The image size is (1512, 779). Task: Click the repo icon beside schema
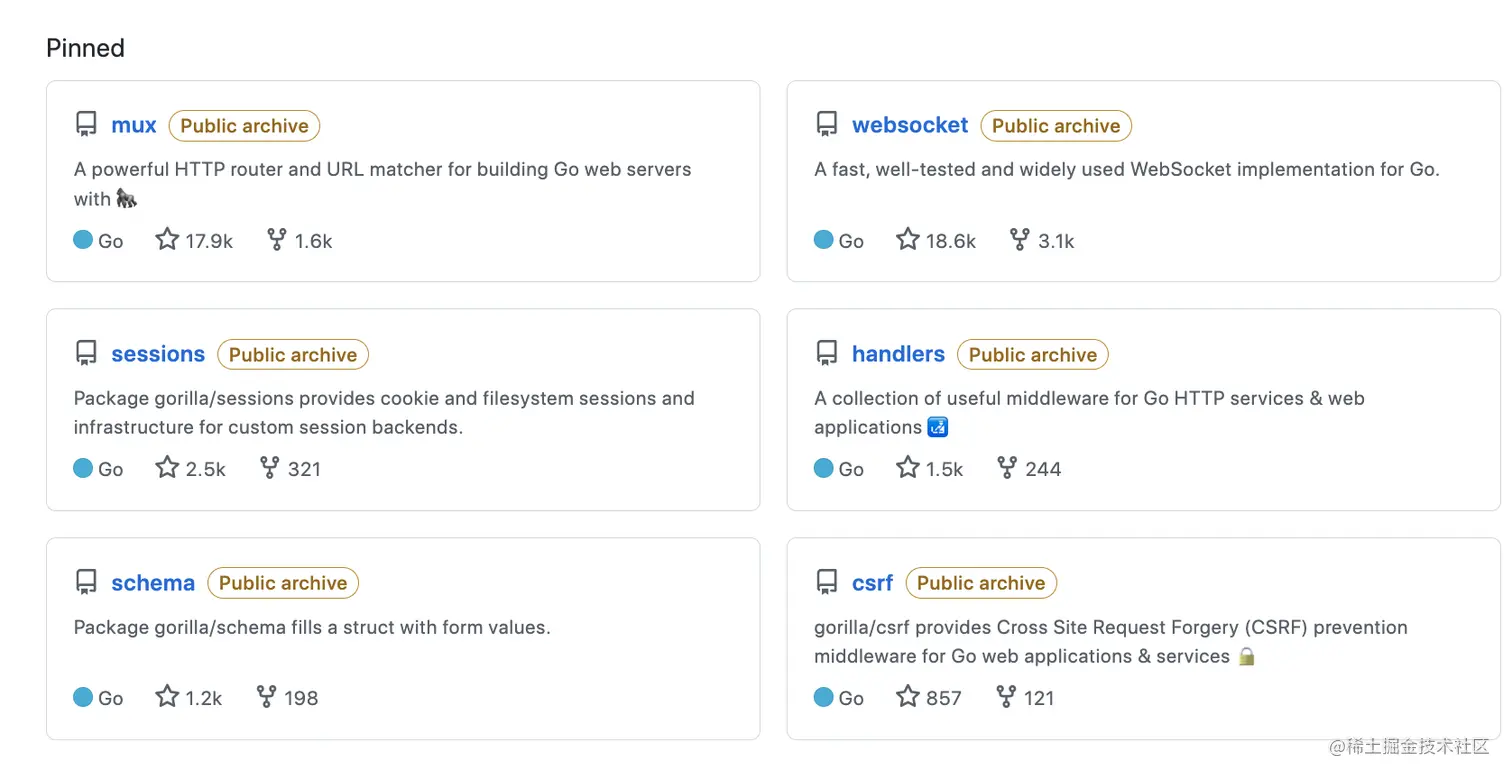point(87,583)
